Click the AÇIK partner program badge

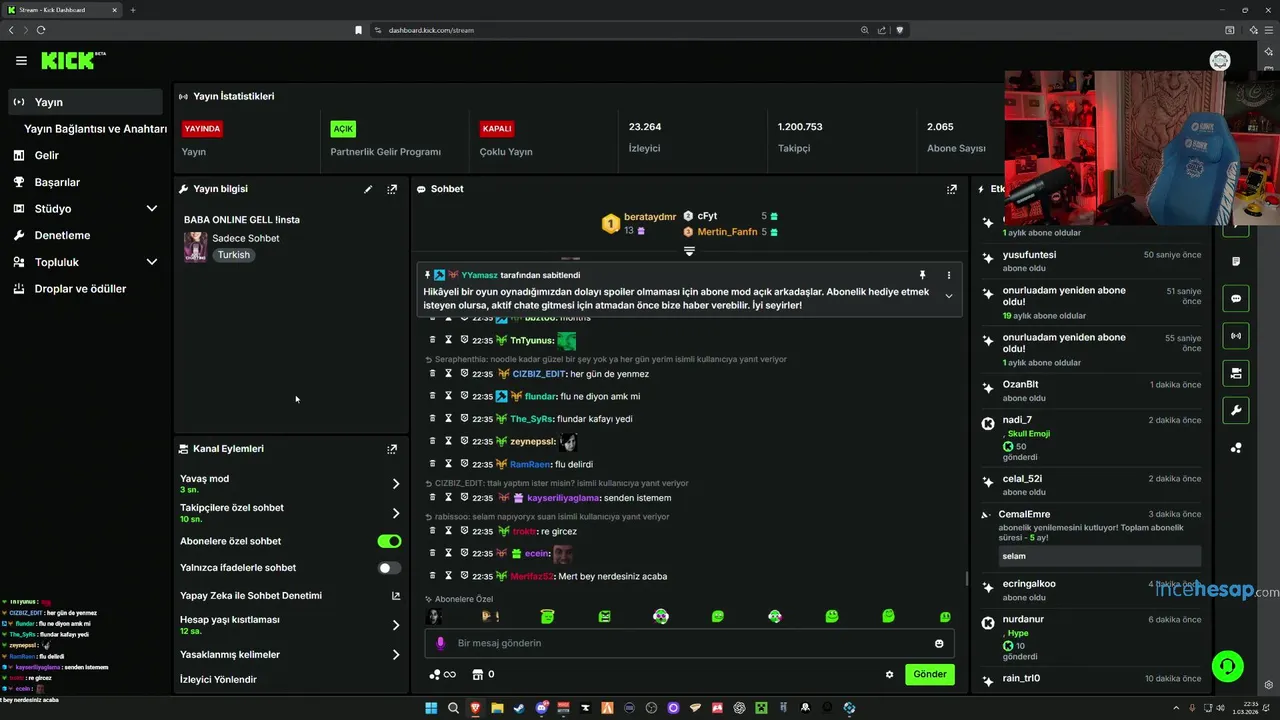coord(343,129)
